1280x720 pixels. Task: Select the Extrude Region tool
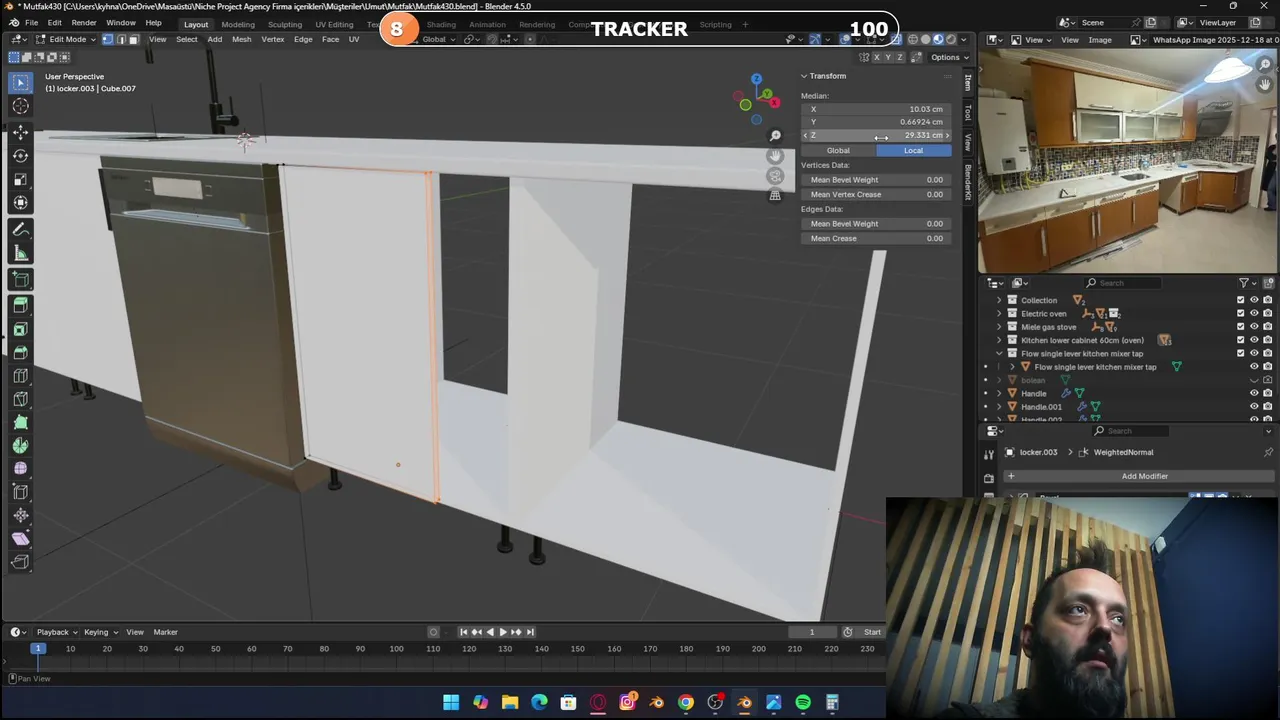(x=20, y=305)
